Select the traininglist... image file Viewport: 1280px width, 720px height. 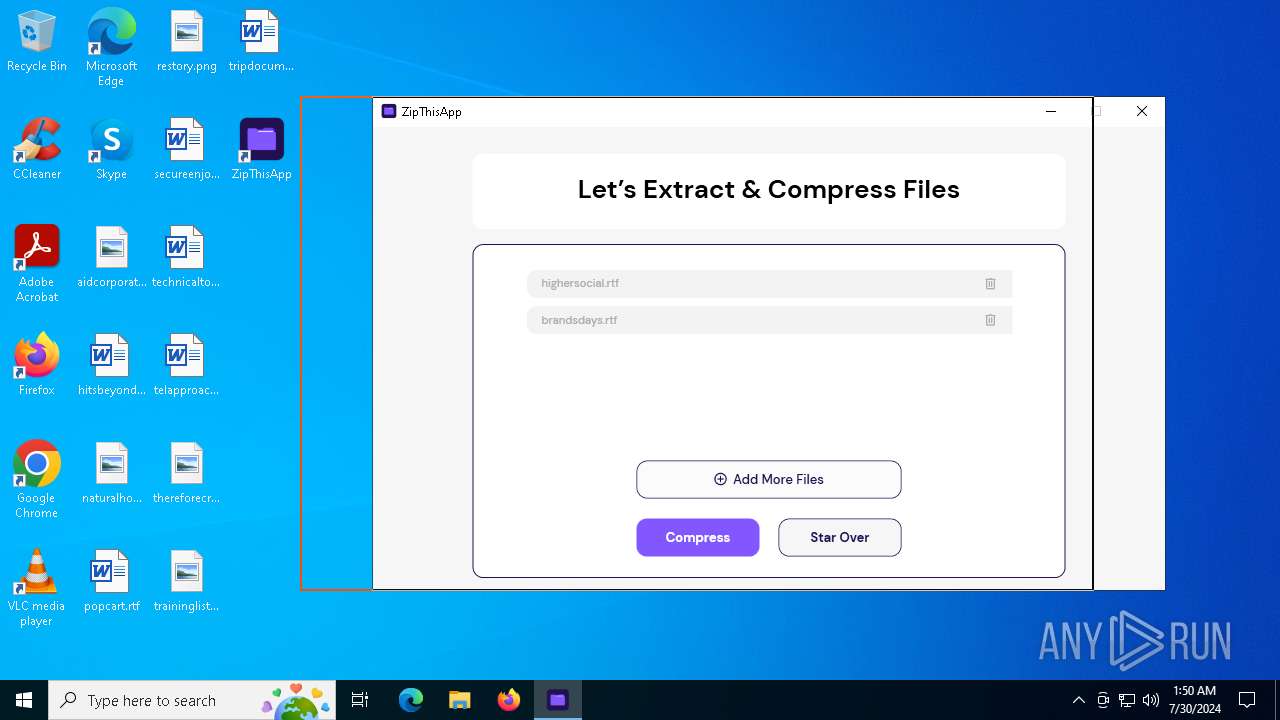(186, 582)
